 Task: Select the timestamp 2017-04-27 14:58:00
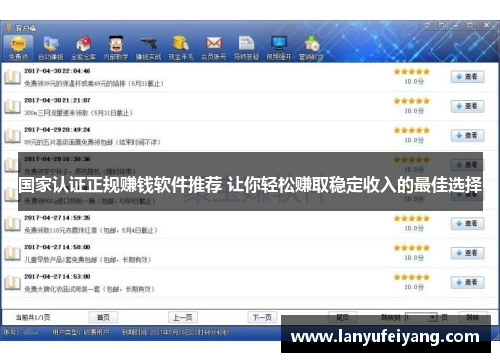click(57, 247)
